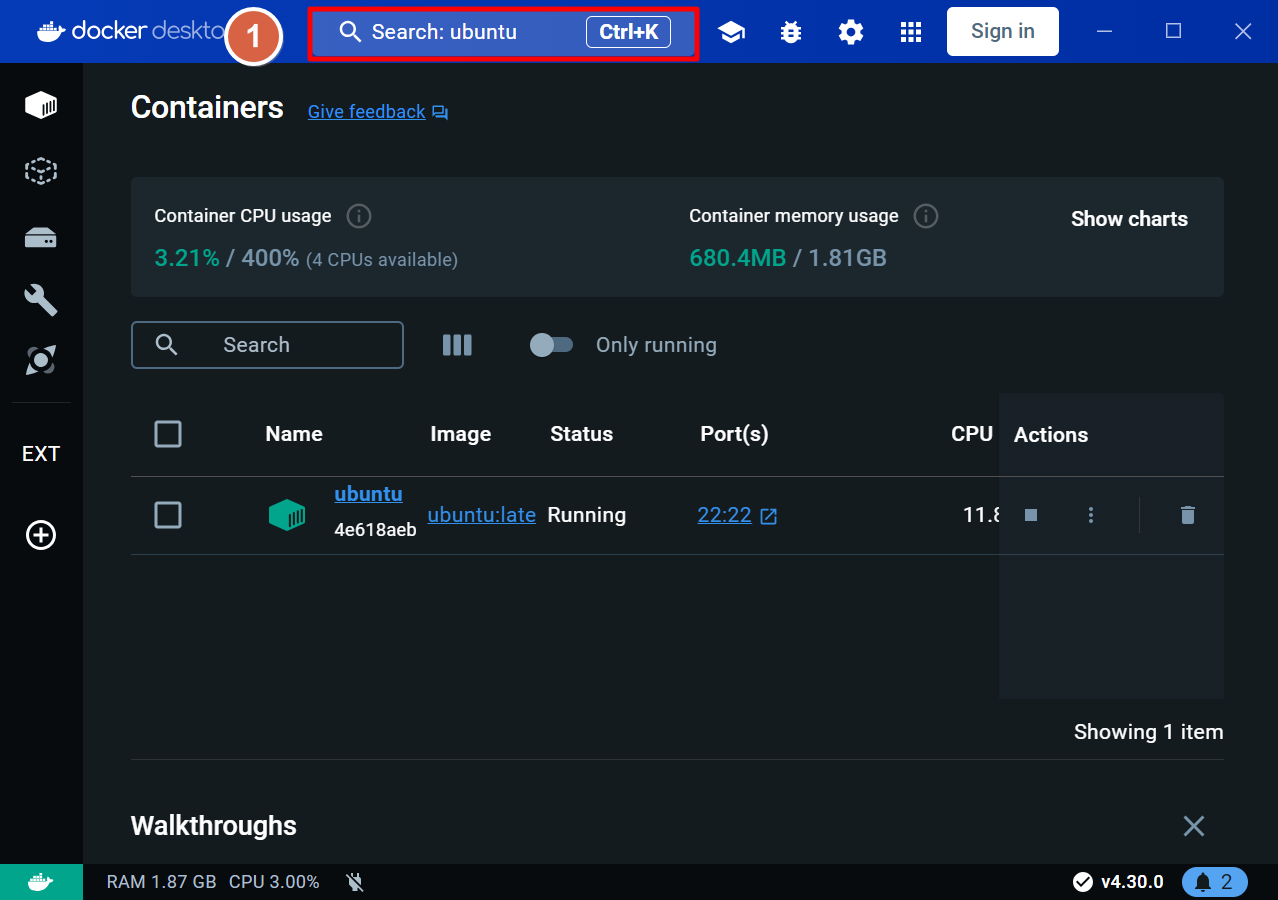Viewport: 1278px width, 900px height.
Task: Check the ubuntu container row checkbox
Action: (x=168, y=515)
